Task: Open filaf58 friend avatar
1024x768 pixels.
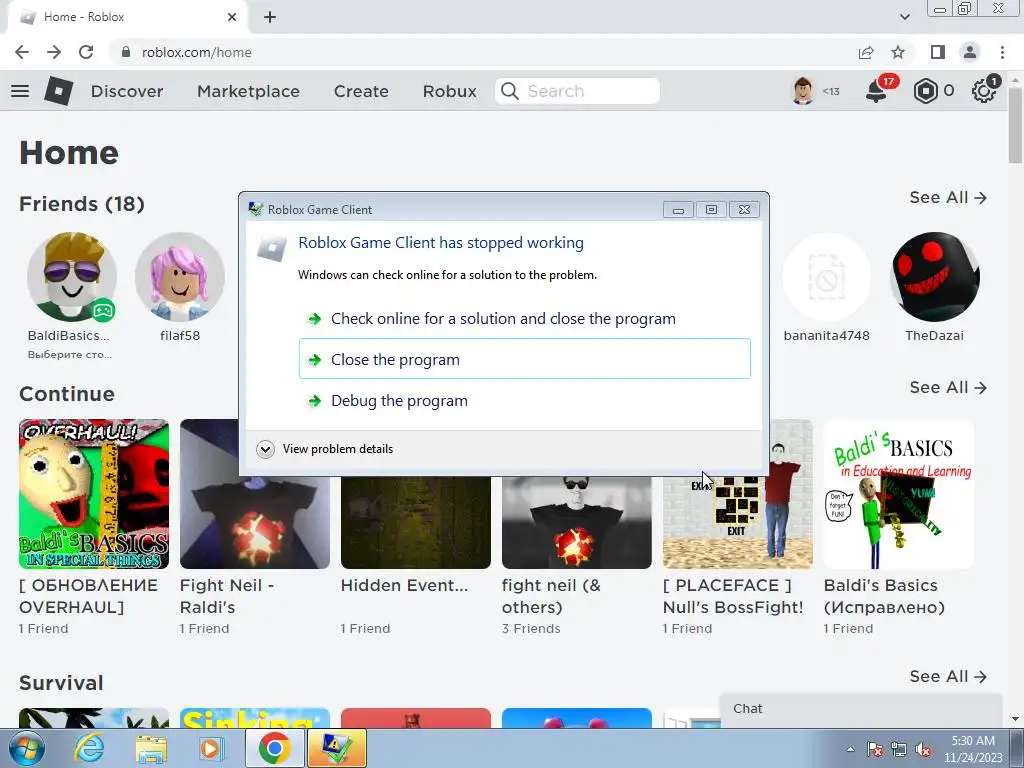Action: click(180, 277)
